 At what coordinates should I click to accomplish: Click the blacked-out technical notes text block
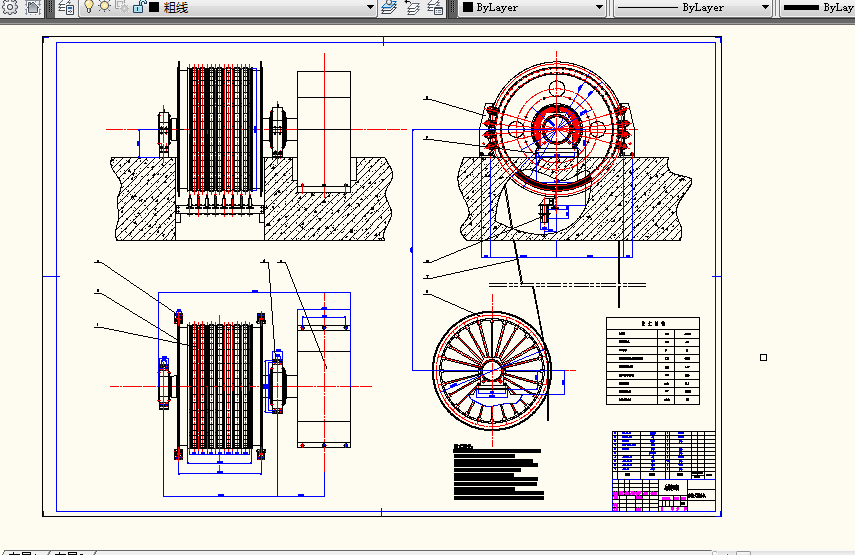498,472
